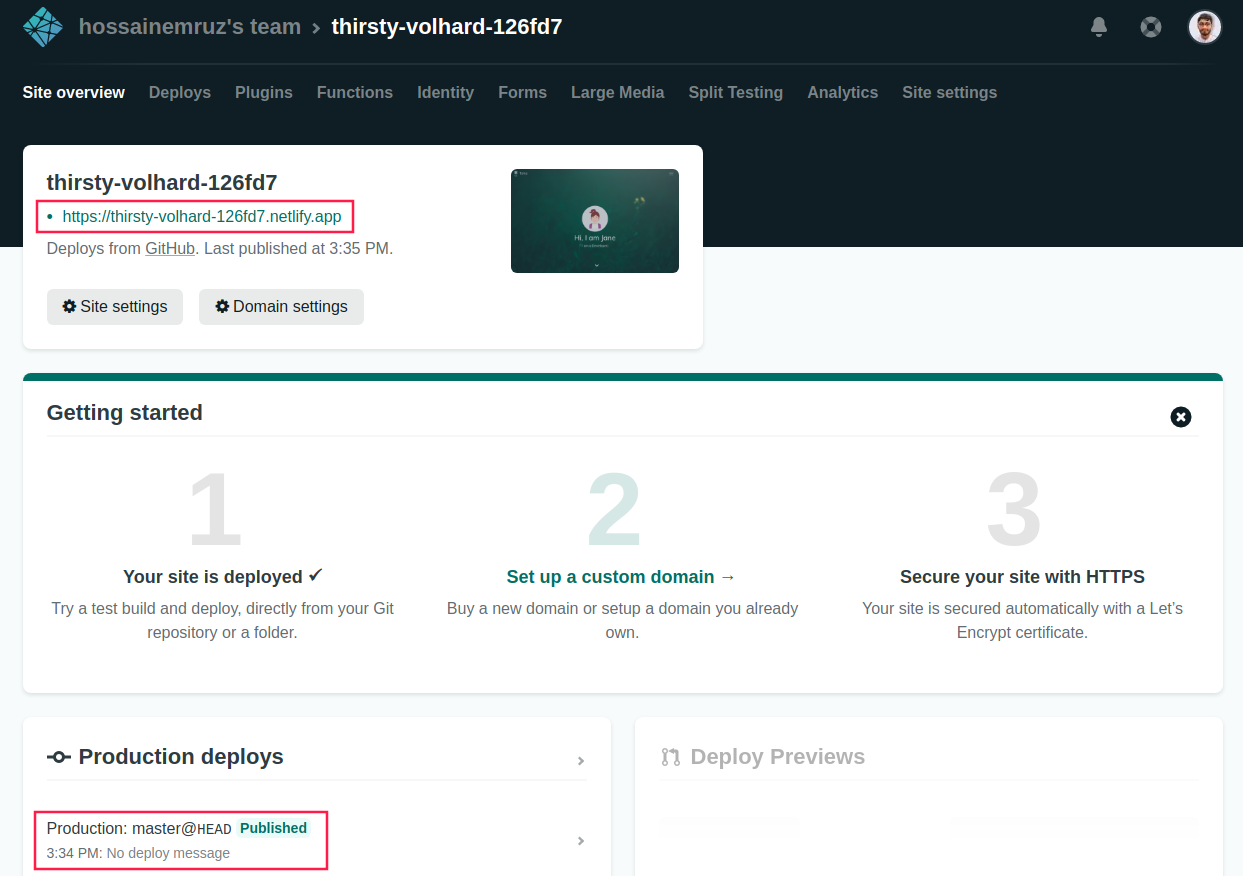The image size is (1243, 876).
Task: Expand Production deploys with header chevron
Action: pos(581,761)
